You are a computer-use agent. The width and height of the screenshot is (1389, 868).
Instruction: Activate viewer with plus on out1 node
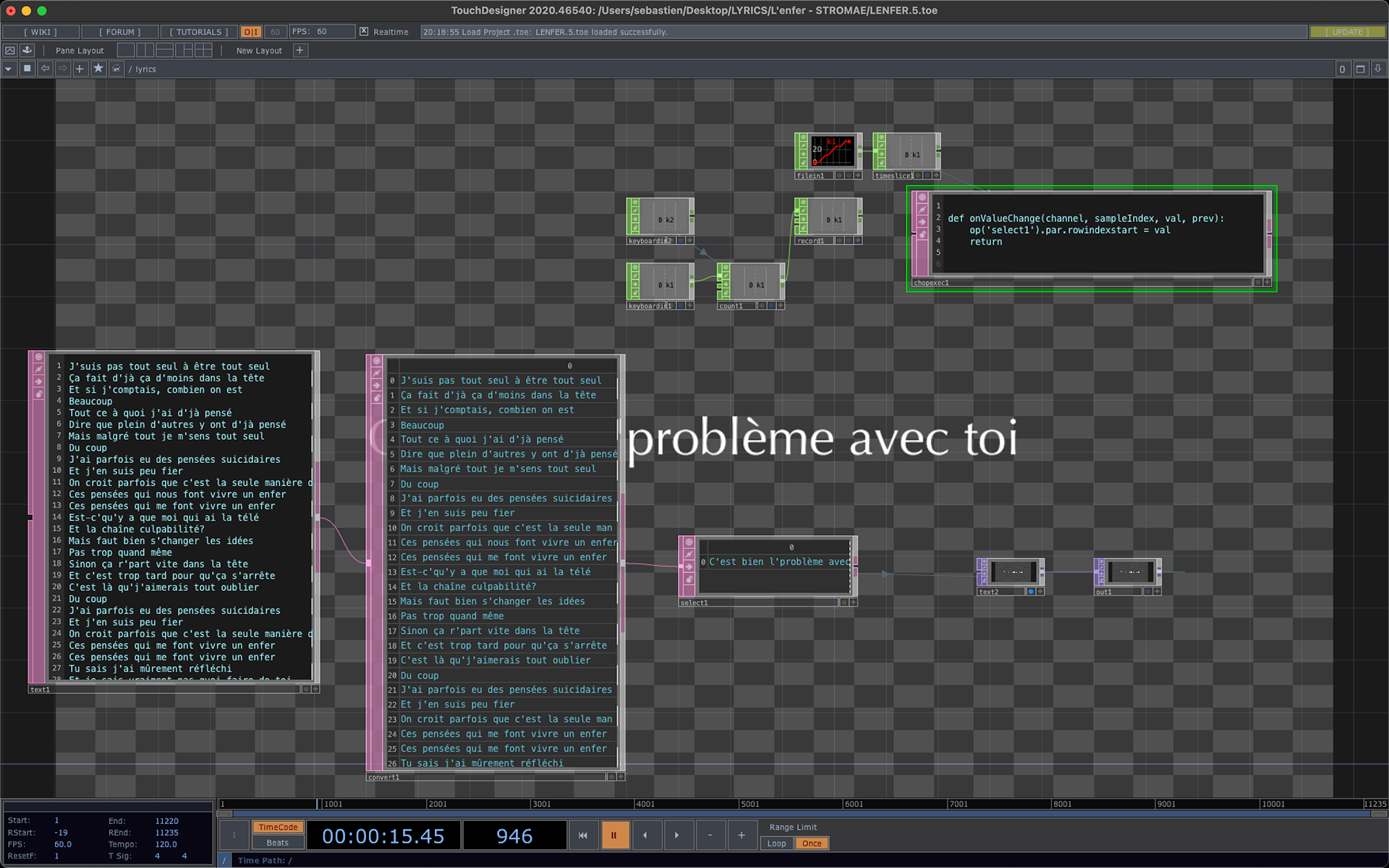pos(1157,592)
